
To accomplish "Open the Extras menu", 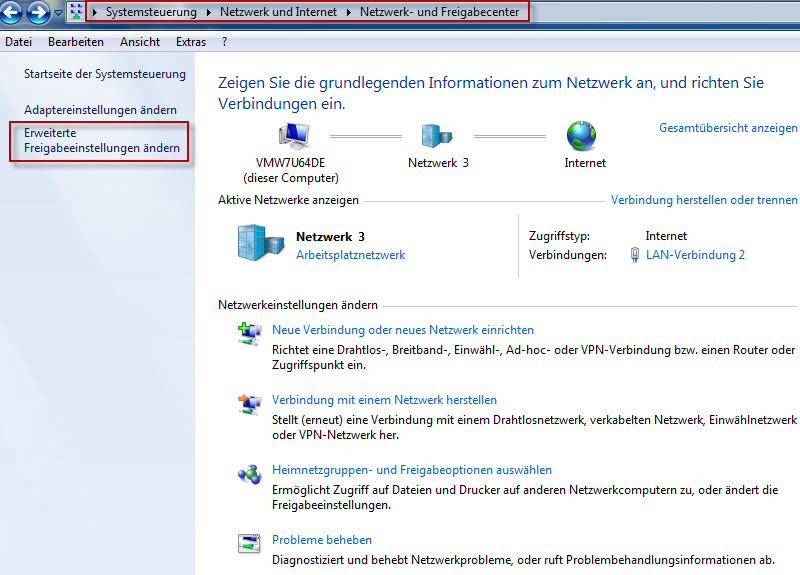I will pyautogui.click(x=191, y=42).
